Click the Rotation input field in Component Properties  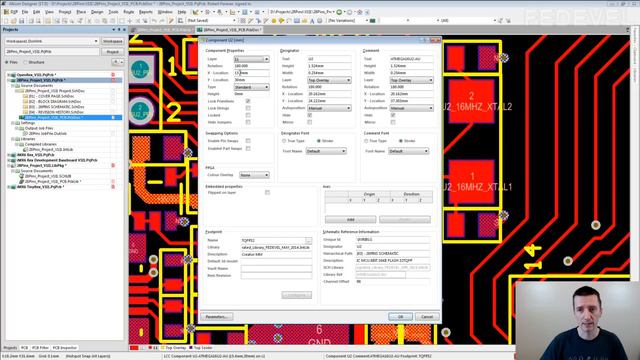point(251,66)
